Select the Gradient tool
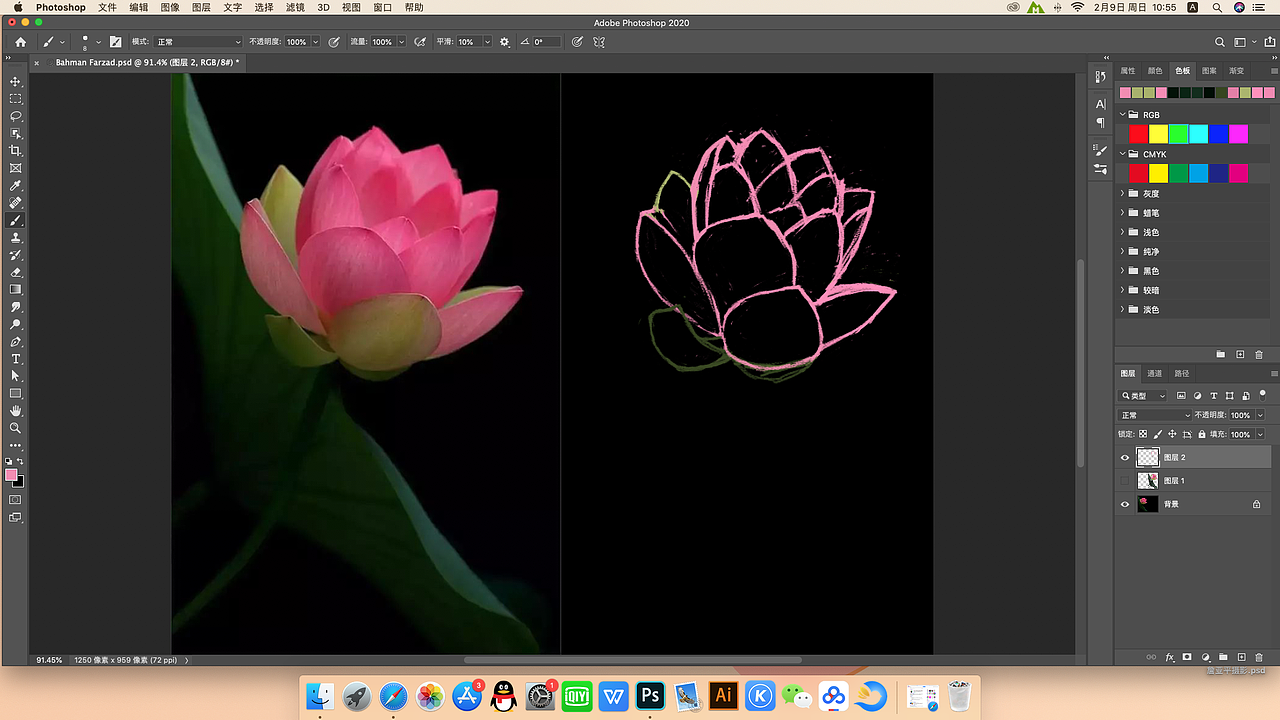1280x720 pixels. 15,290
